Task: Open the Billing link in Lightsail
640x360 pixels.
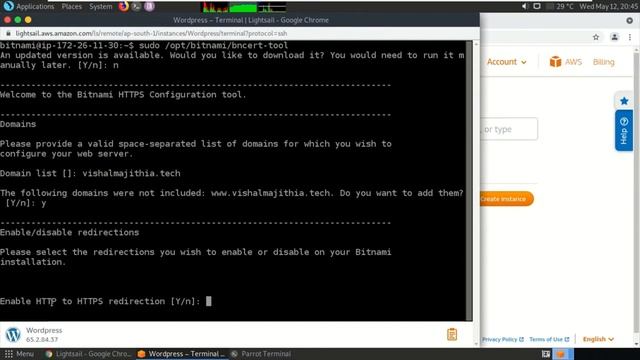Action: click(603, 62)
